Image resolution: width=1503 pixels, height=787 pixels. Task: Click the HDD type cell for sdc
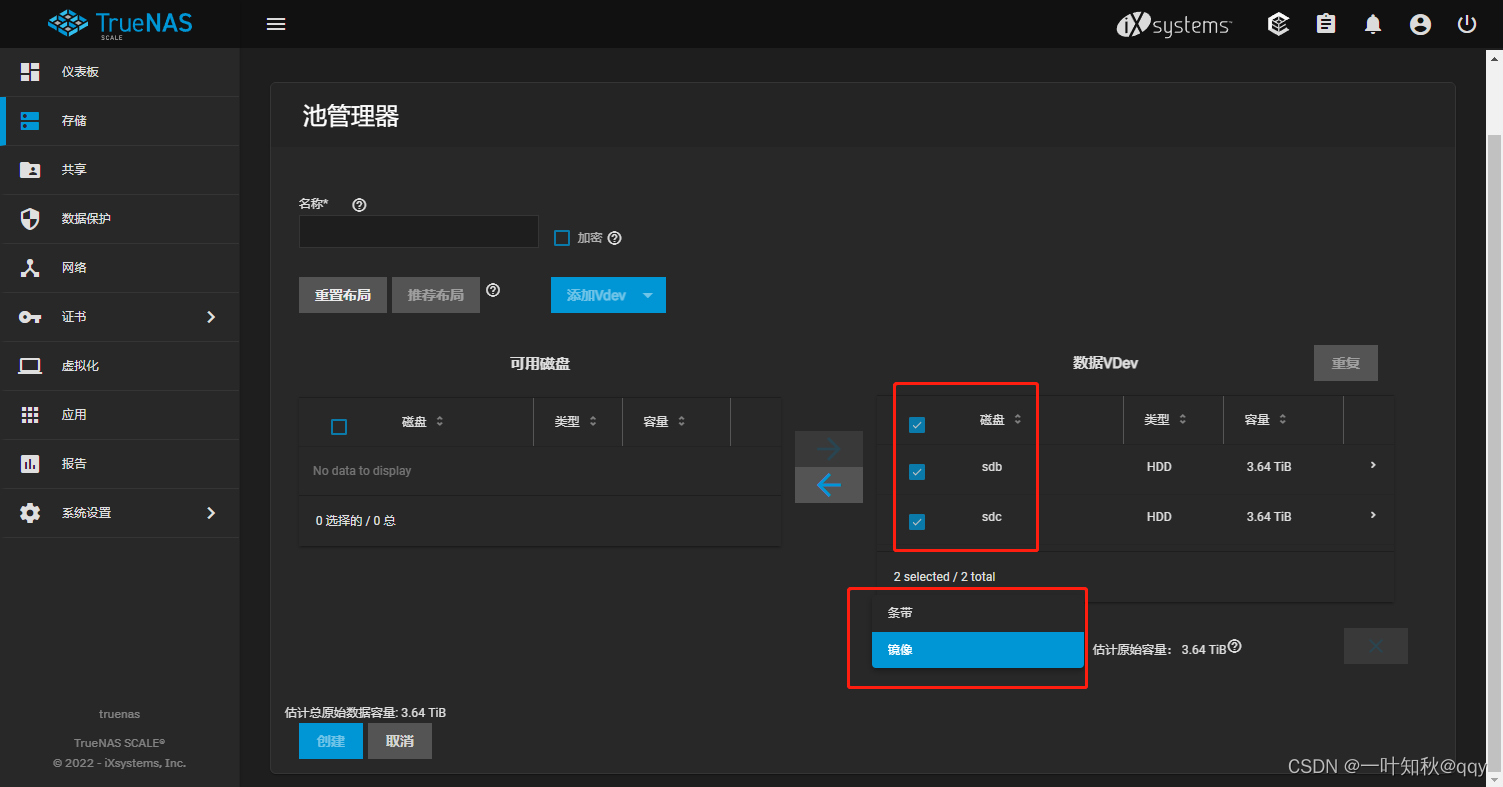1159,517
